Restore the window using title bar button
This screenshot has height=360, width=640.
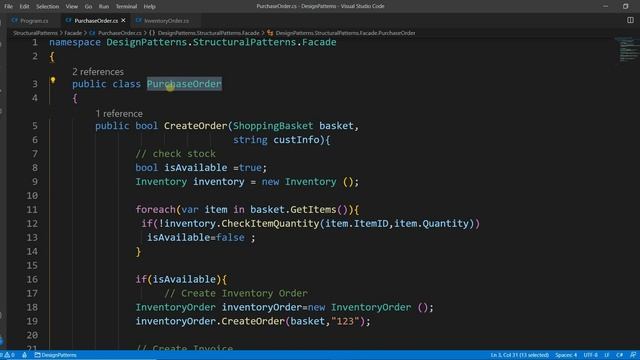point(625,6)
